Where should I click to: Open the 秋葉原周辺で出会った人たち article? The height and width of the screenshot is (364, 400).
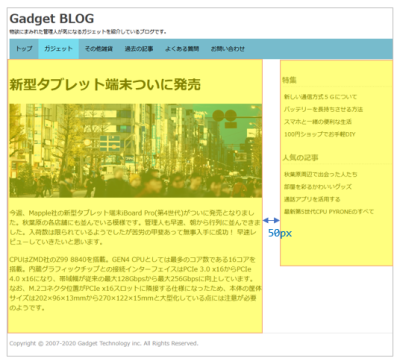point(321,174)
